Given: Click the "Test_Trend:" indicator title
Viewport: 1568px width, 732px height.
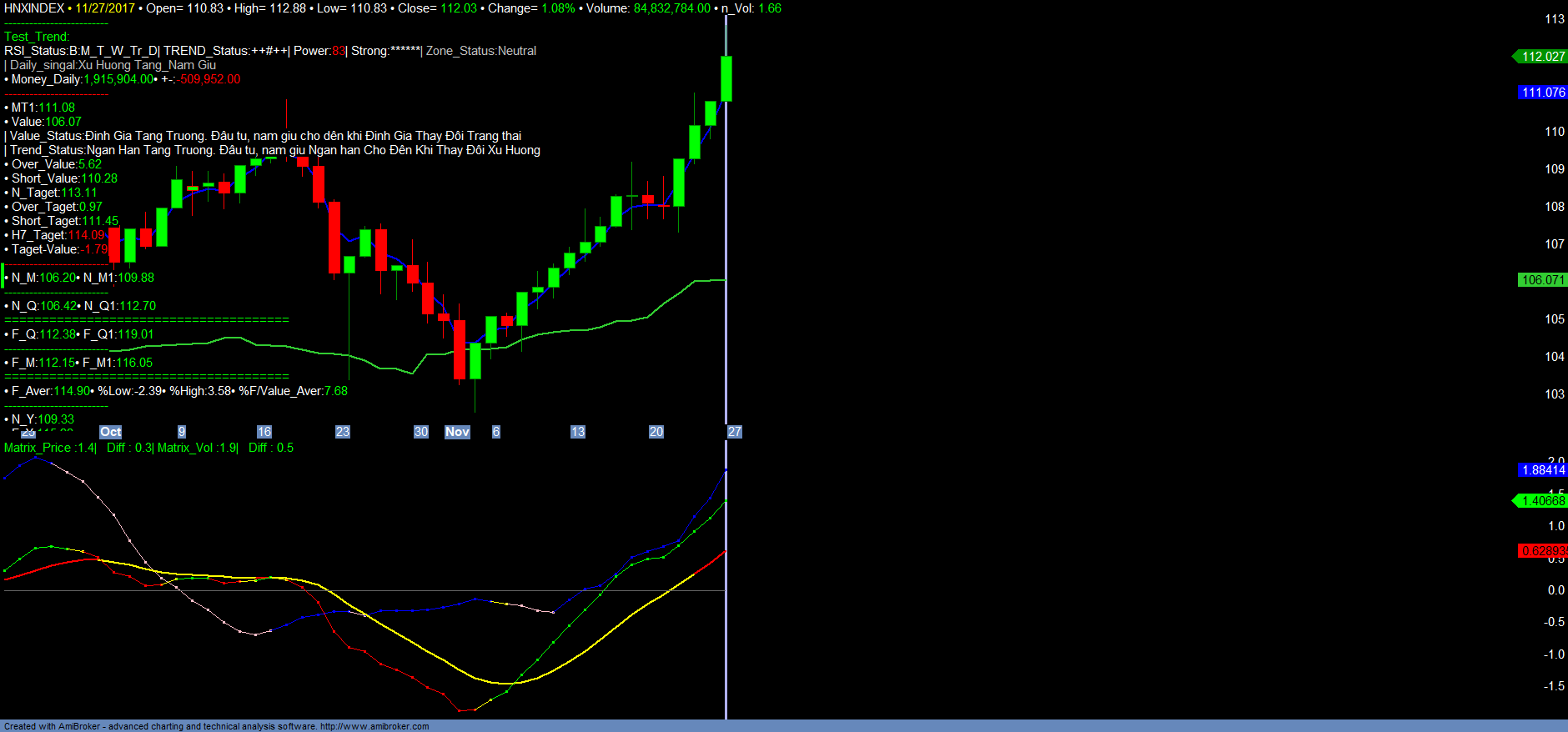Looking at the screenshot, I should pyautogui.click(x=37, y=37).
